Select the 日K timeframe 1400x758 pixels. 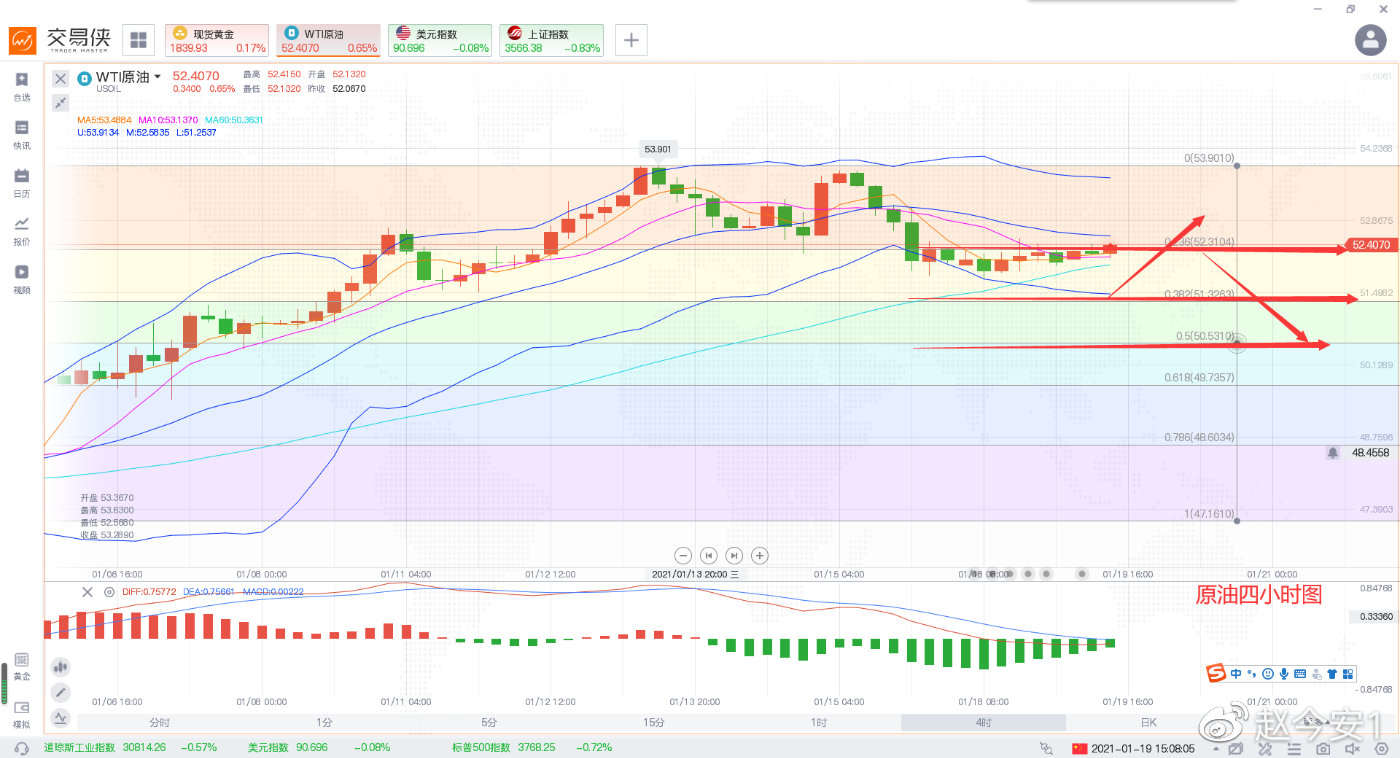(1148, 722)
